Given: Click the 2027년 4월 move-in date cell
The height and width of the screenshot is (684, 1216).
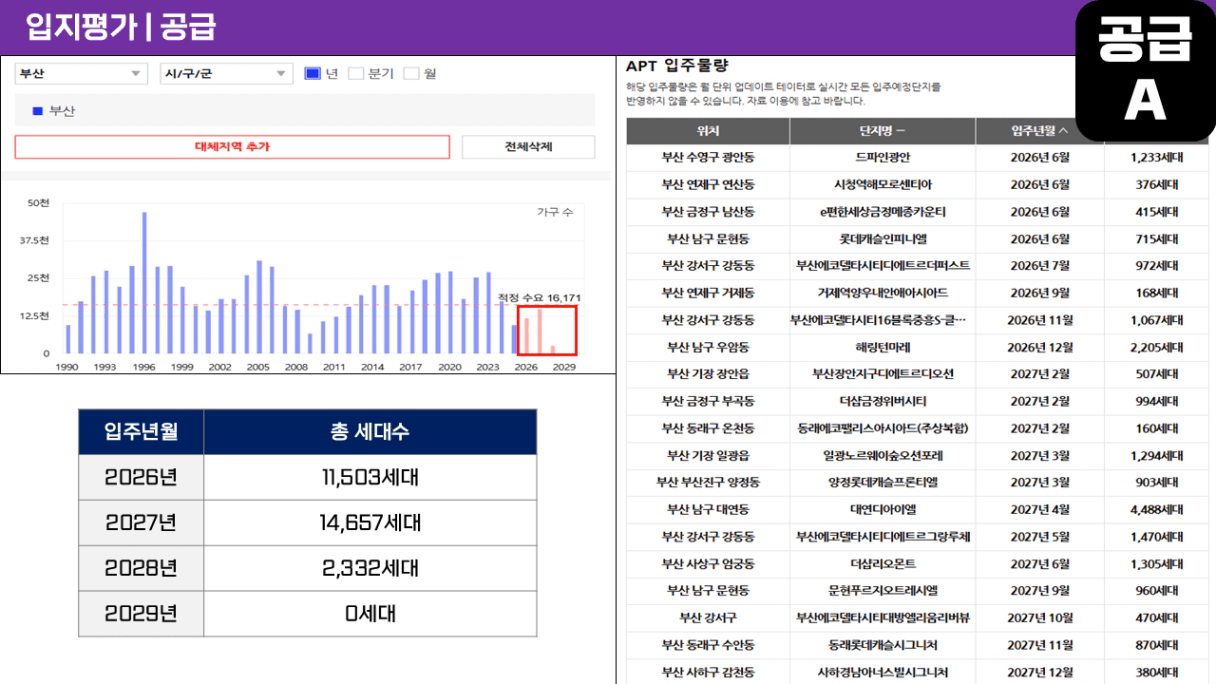Looking at the screenshot, I should pos(1040,509).
